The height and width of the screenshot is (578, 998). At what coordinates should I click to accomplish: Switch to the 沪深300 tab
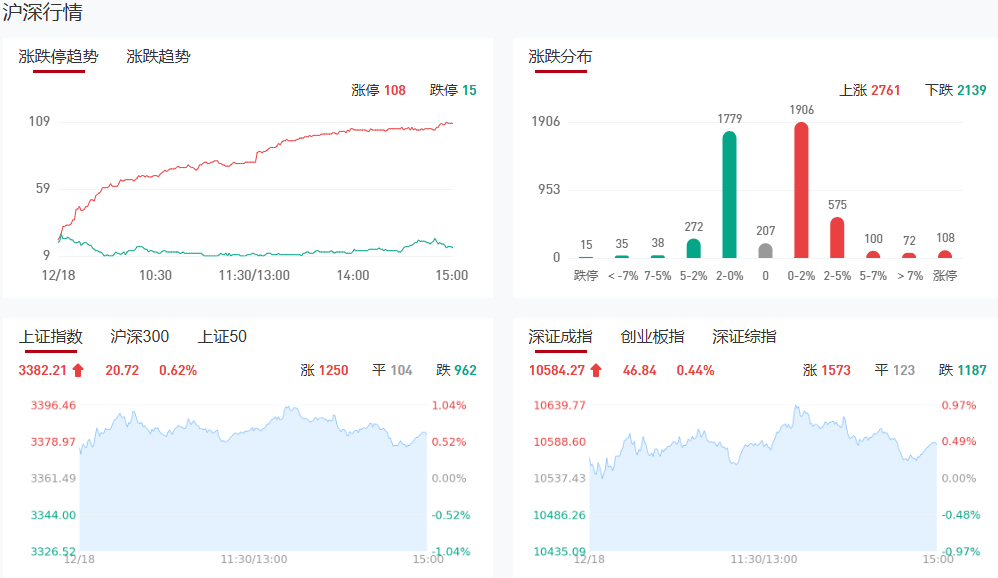pyautogui.click(x=139, y=336)
